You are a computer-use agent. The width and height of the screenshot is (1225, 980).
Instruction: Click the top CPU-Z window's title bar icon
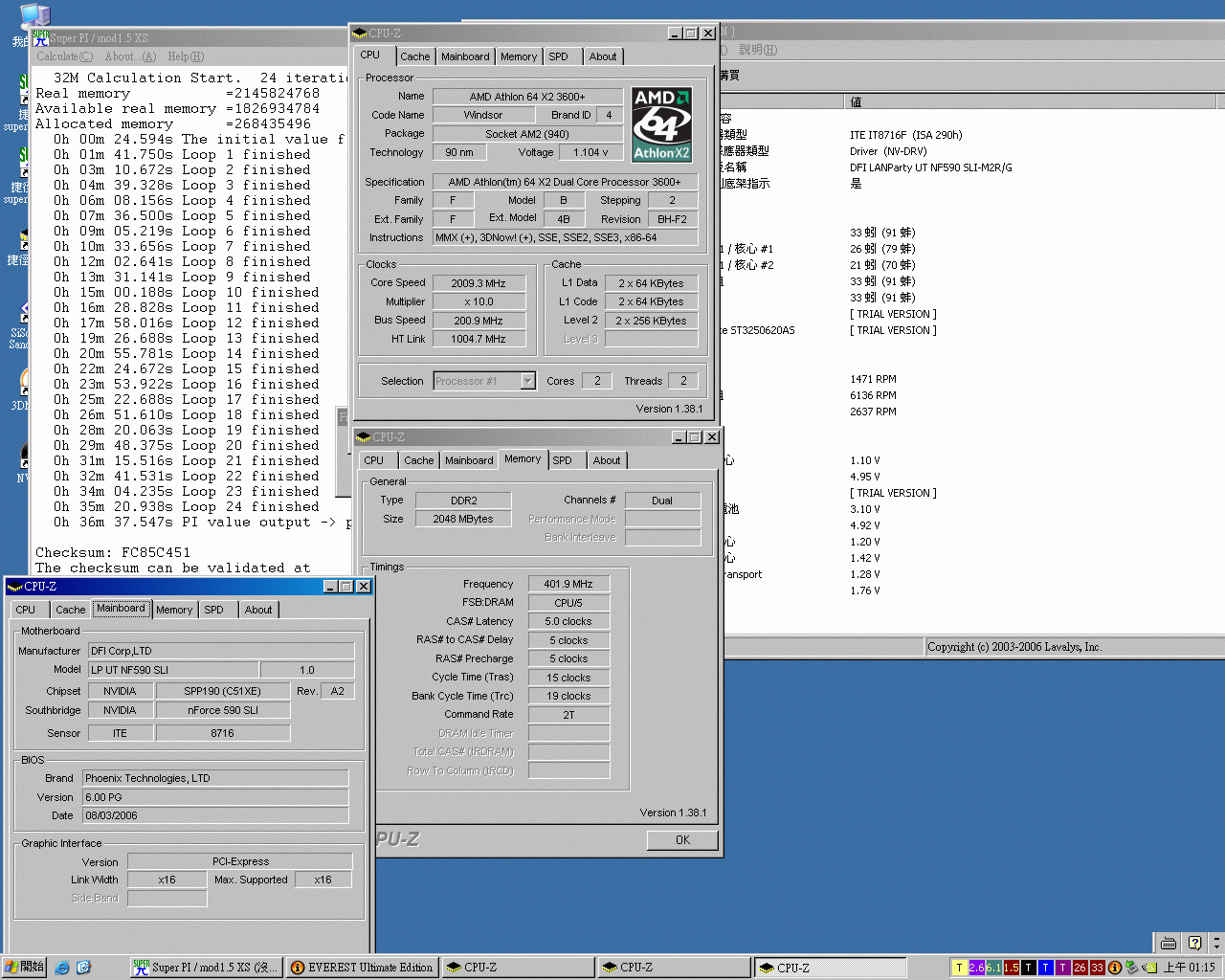(360, 33)
